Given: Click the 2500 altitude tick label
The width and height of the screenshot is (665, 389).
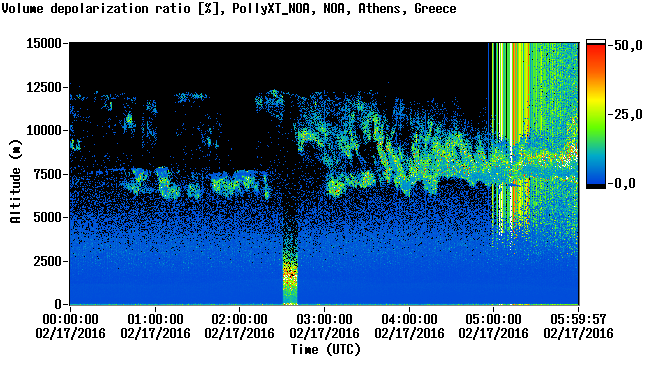Looking at the screenshot, I should coord(47,261).
